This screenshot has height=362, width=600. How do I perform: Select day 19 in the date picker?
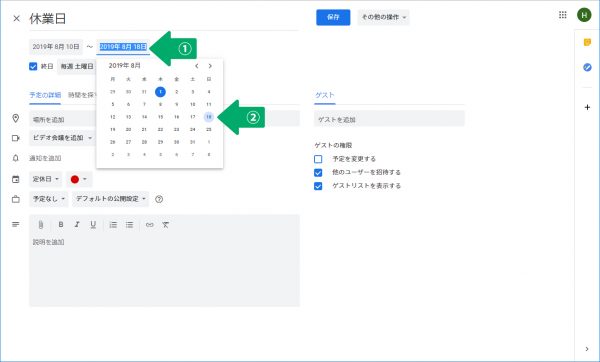[112, 129]
